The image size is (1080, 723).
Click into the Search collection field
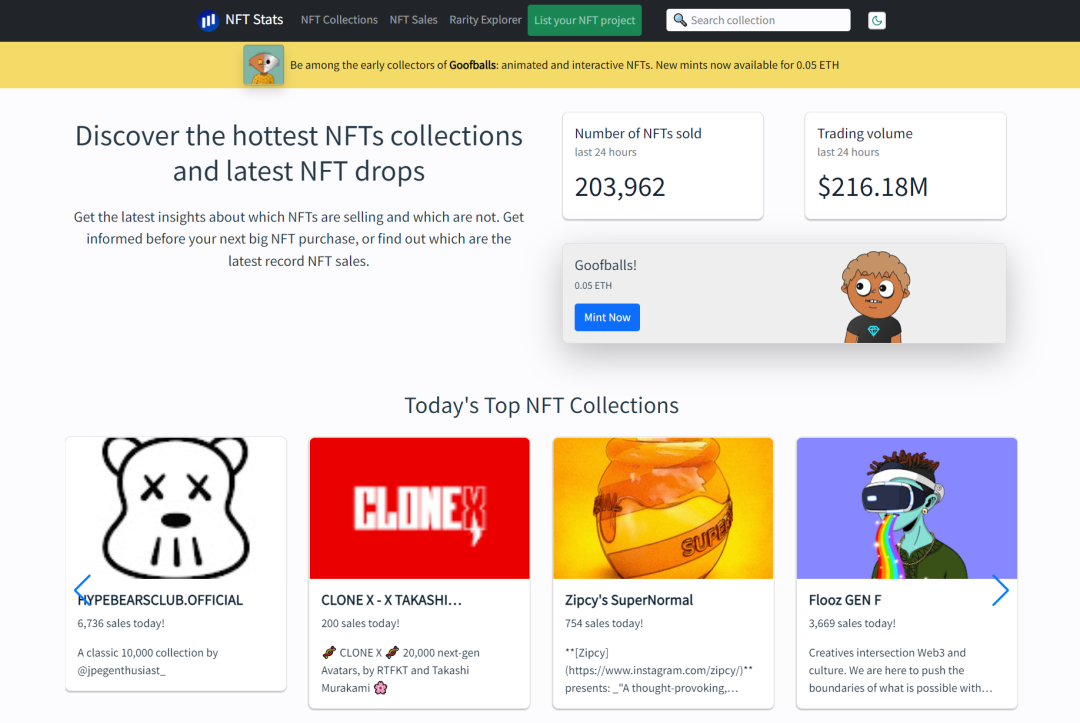point(758,20)
